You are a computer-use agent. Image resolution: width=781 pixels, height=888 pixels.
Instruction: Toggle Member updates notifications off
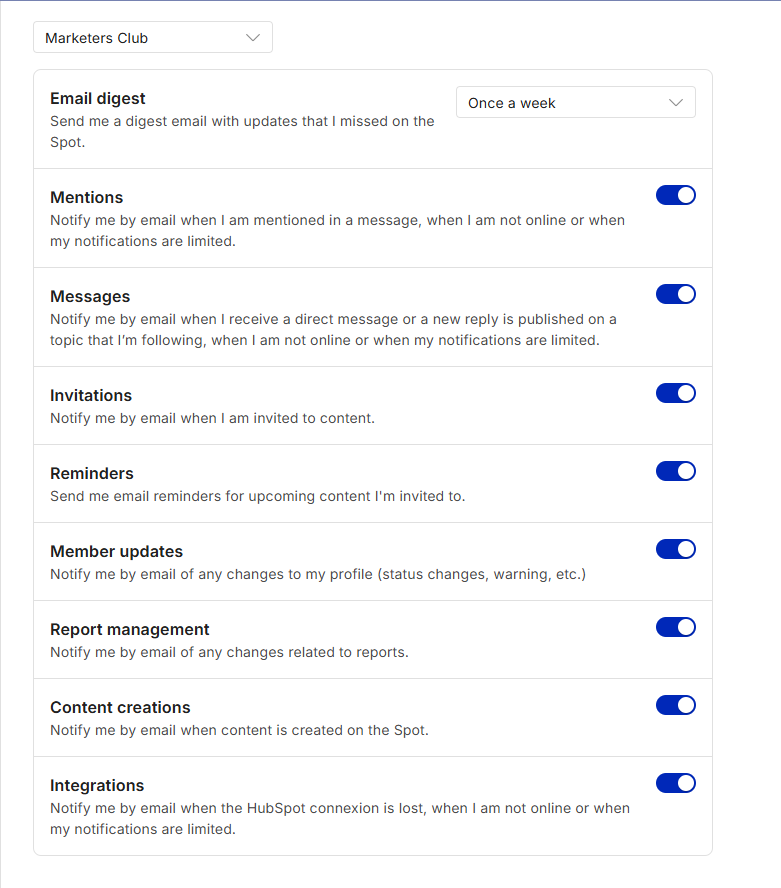(x=676, y=549)
